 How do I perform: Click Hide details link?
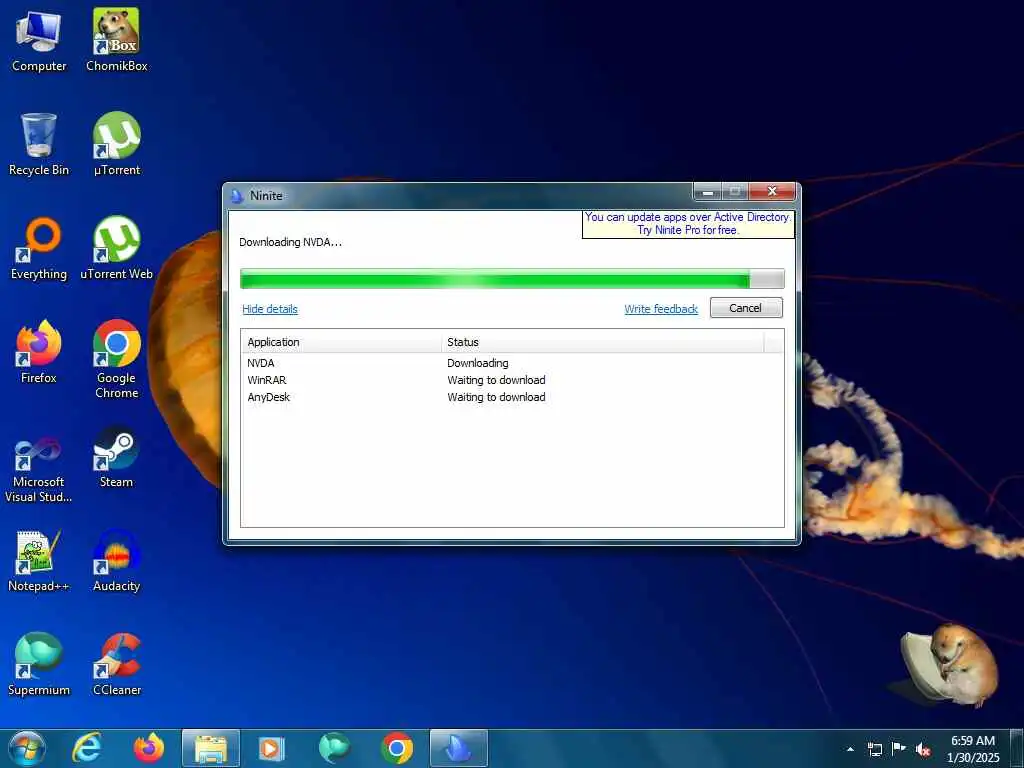pos(270,309)
